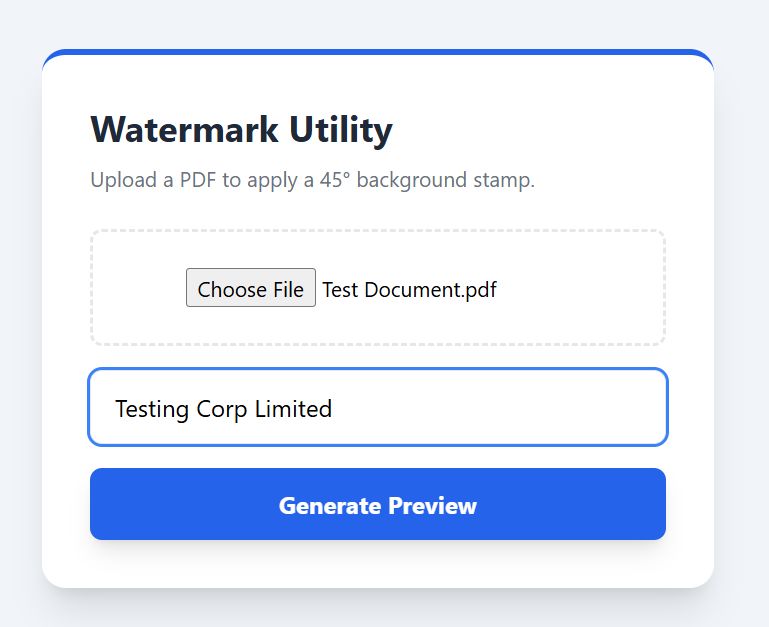Click blank drop zone area right of file name
Image resolution: width=769 pixels, height=627 pixels.
pyautogui.click(x=580, y=289)
